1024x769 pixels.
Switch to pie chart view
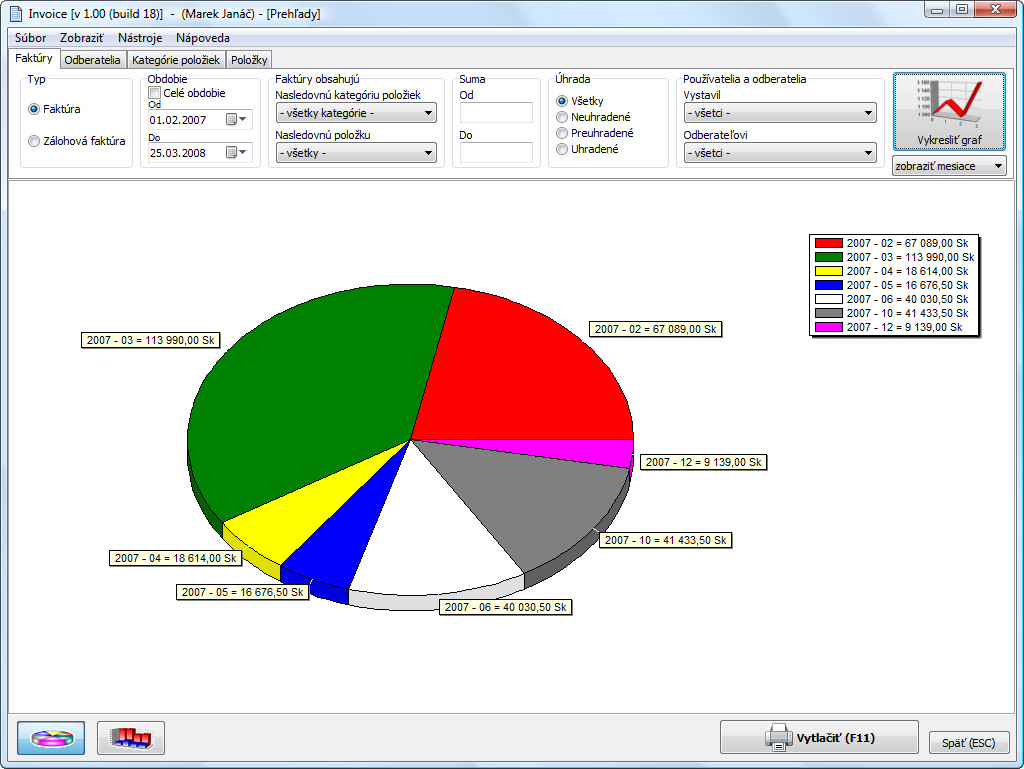click(x=51, y=738)
